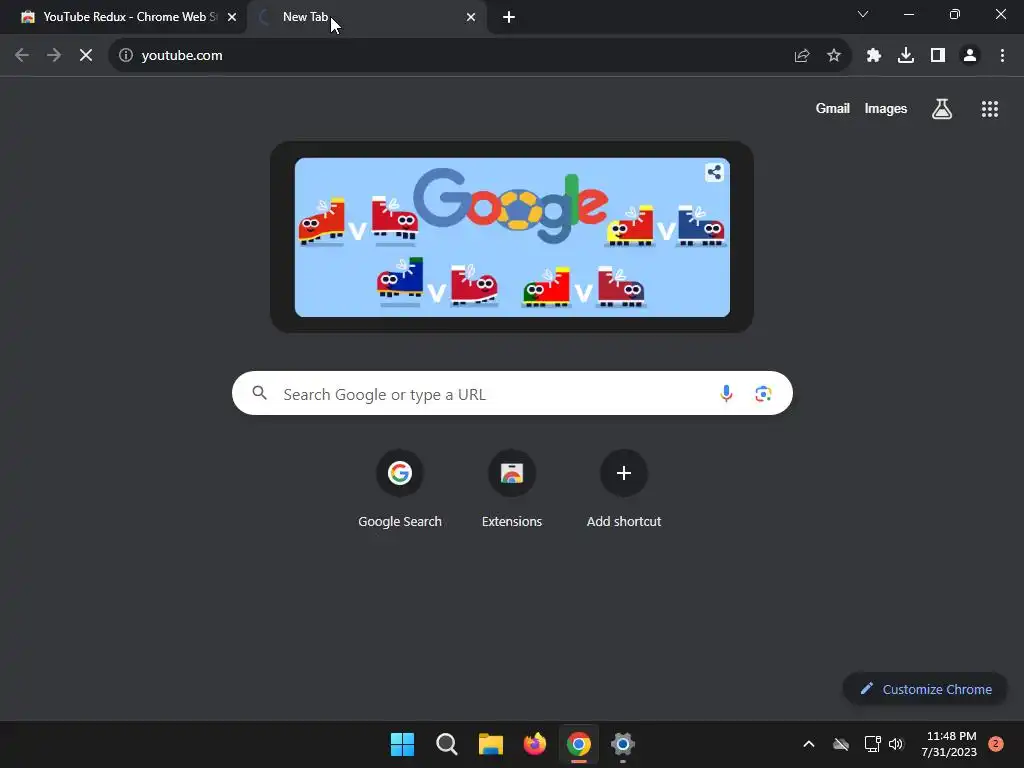Viewport: 1024px width, 768px height.
Task: Expand the tab search chevron
Action: [x=863, y=14]
